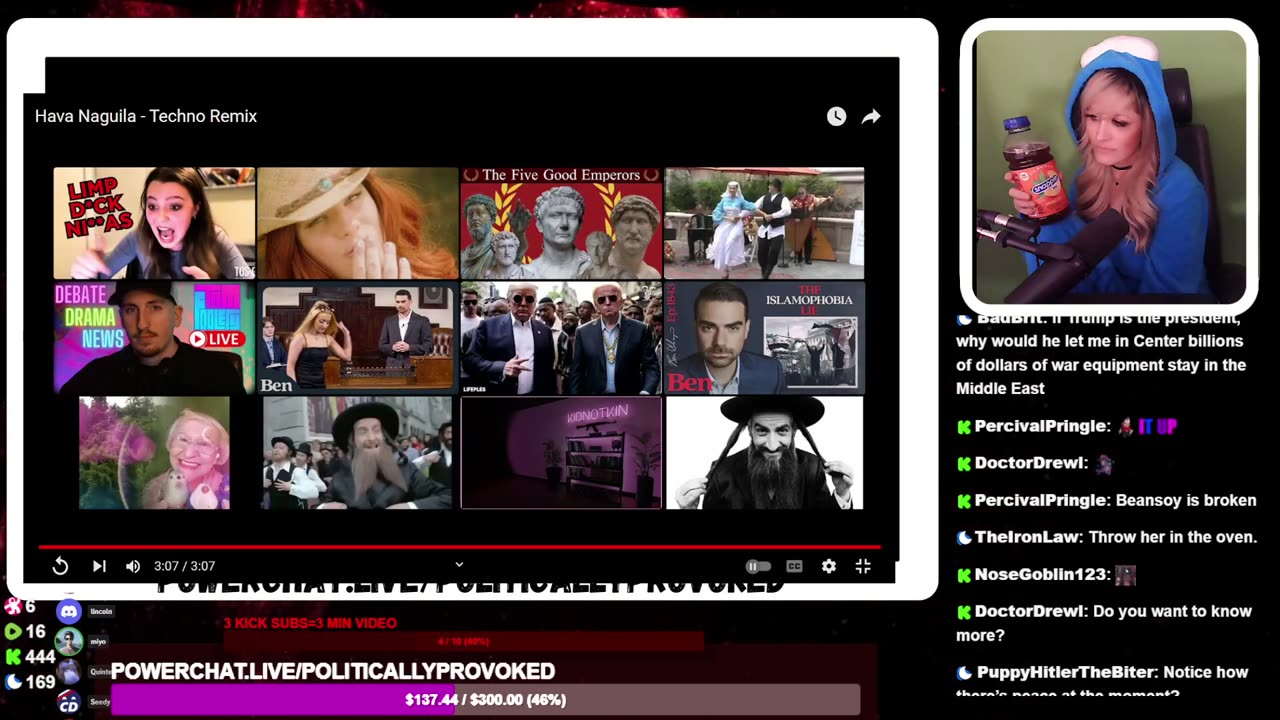Click the green Kick K icon showing 444
This screenshot has width=1280, height=720.
click(13, 657)
